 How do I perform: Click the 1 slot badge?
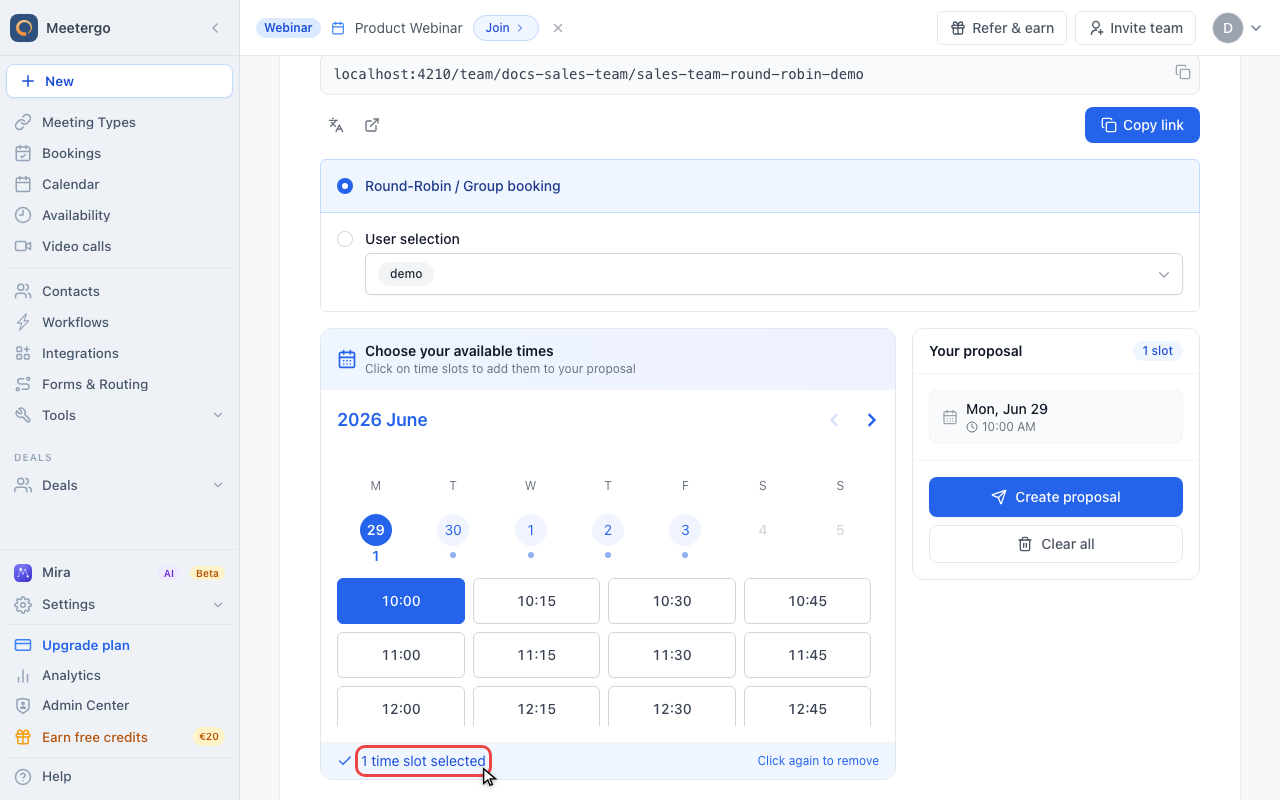[1158, 351]
